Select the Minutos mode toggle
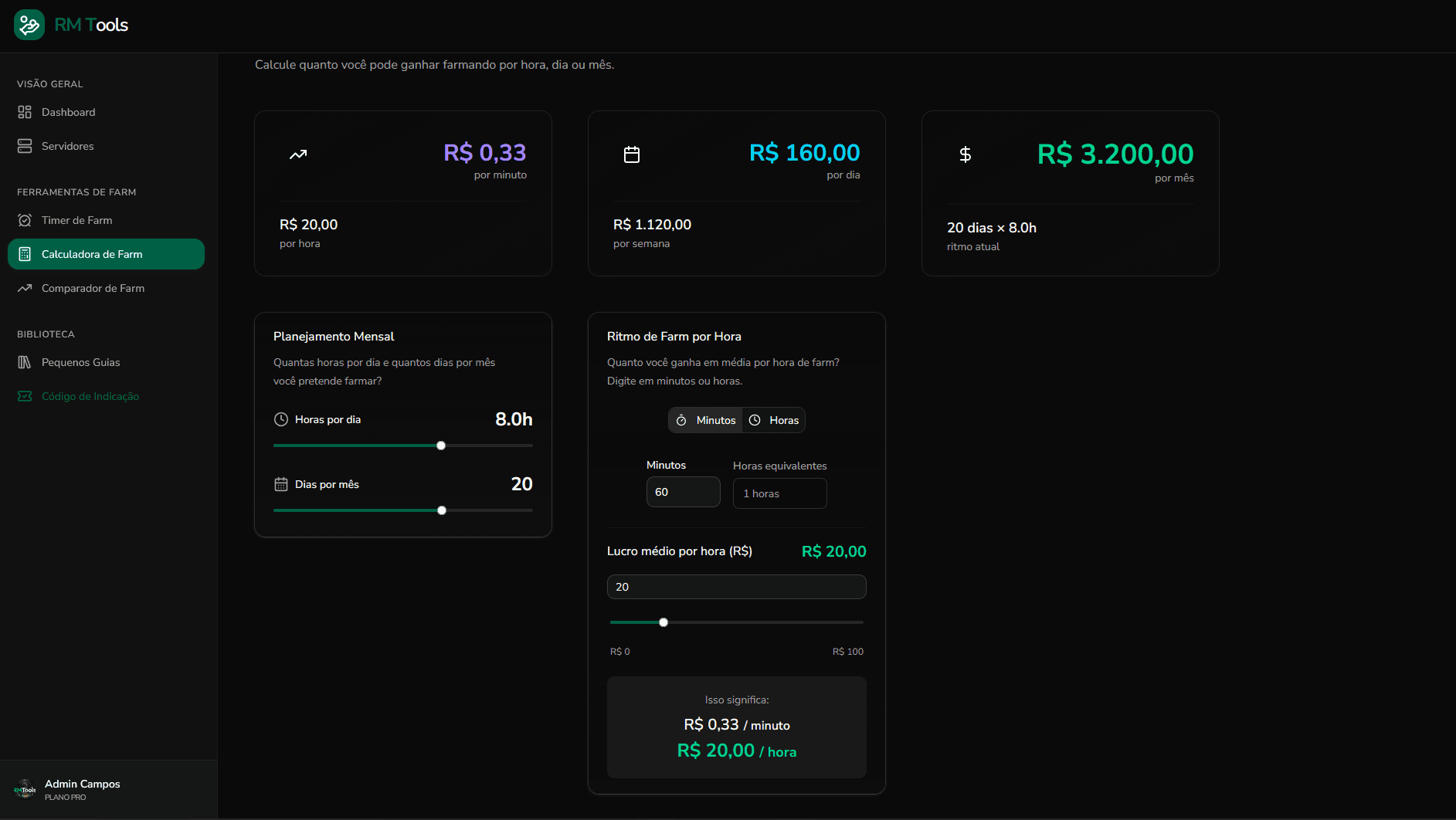This screenshot has width=1456, height=820. click(x=704, y=420)
